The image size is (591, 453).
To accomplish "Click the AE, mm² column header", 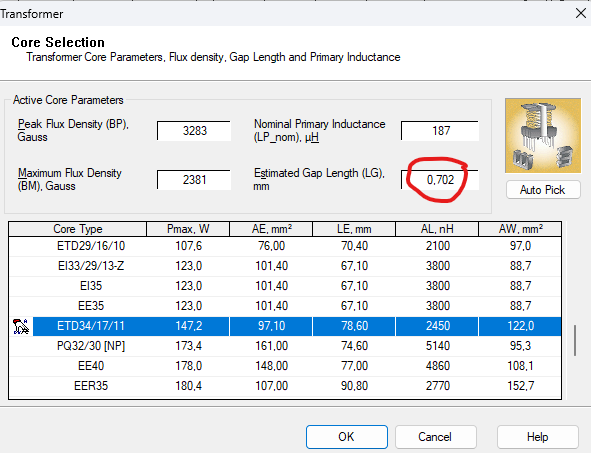I will tap(271, 229).
